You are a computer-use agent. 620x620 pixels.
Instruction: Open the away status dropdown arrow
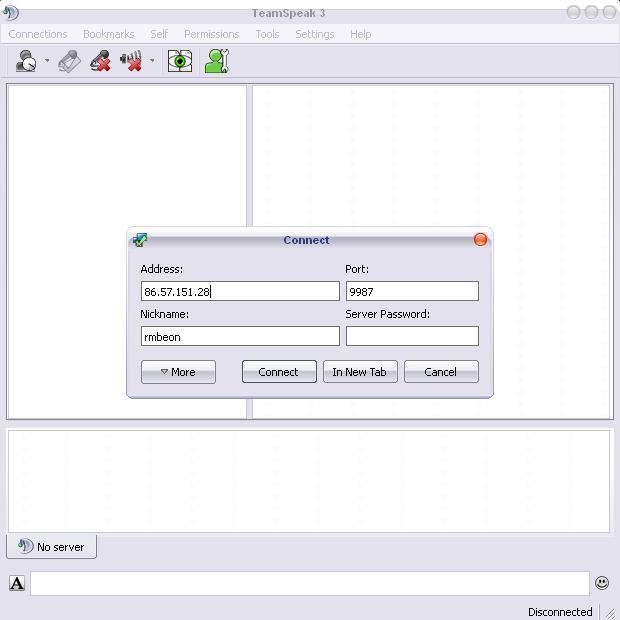pyautogui.click(x=47, y=61)
